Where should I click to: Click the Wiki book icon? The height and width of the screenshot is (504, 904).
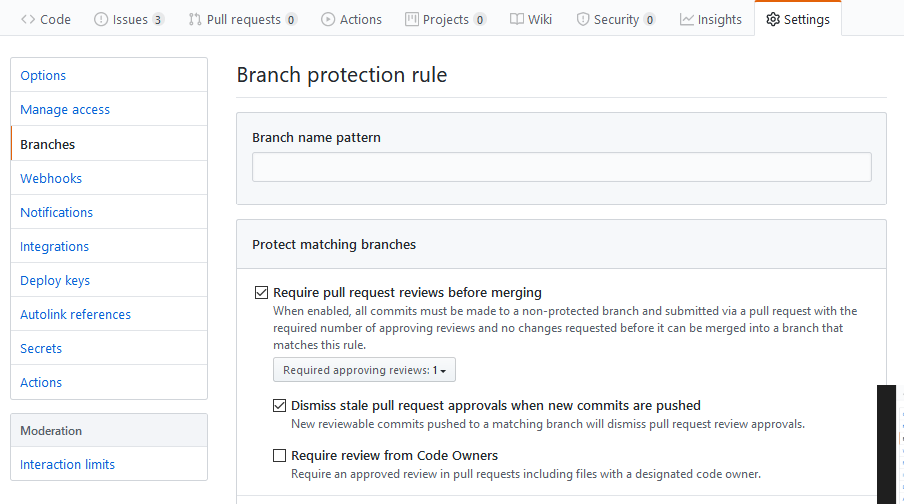pos(517,19)
